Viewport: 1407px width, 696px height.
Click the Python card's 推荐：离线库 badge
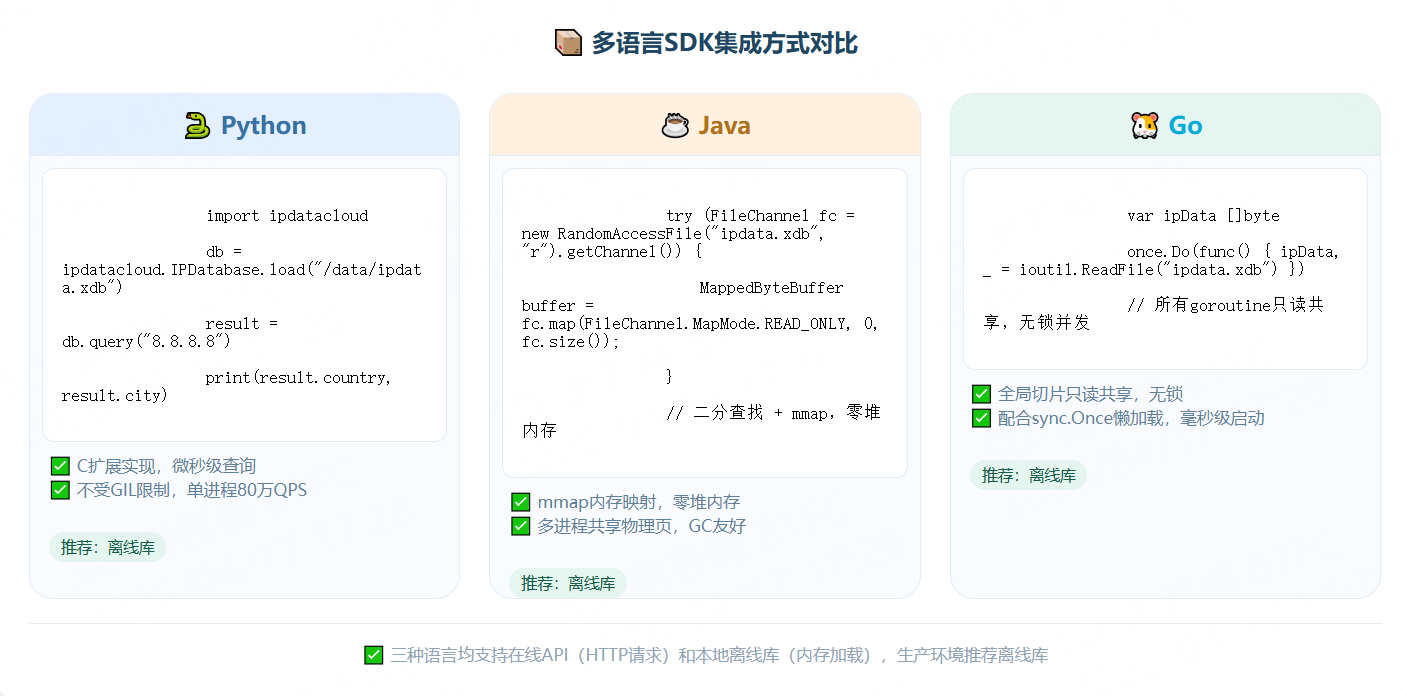tap(107, 547)
